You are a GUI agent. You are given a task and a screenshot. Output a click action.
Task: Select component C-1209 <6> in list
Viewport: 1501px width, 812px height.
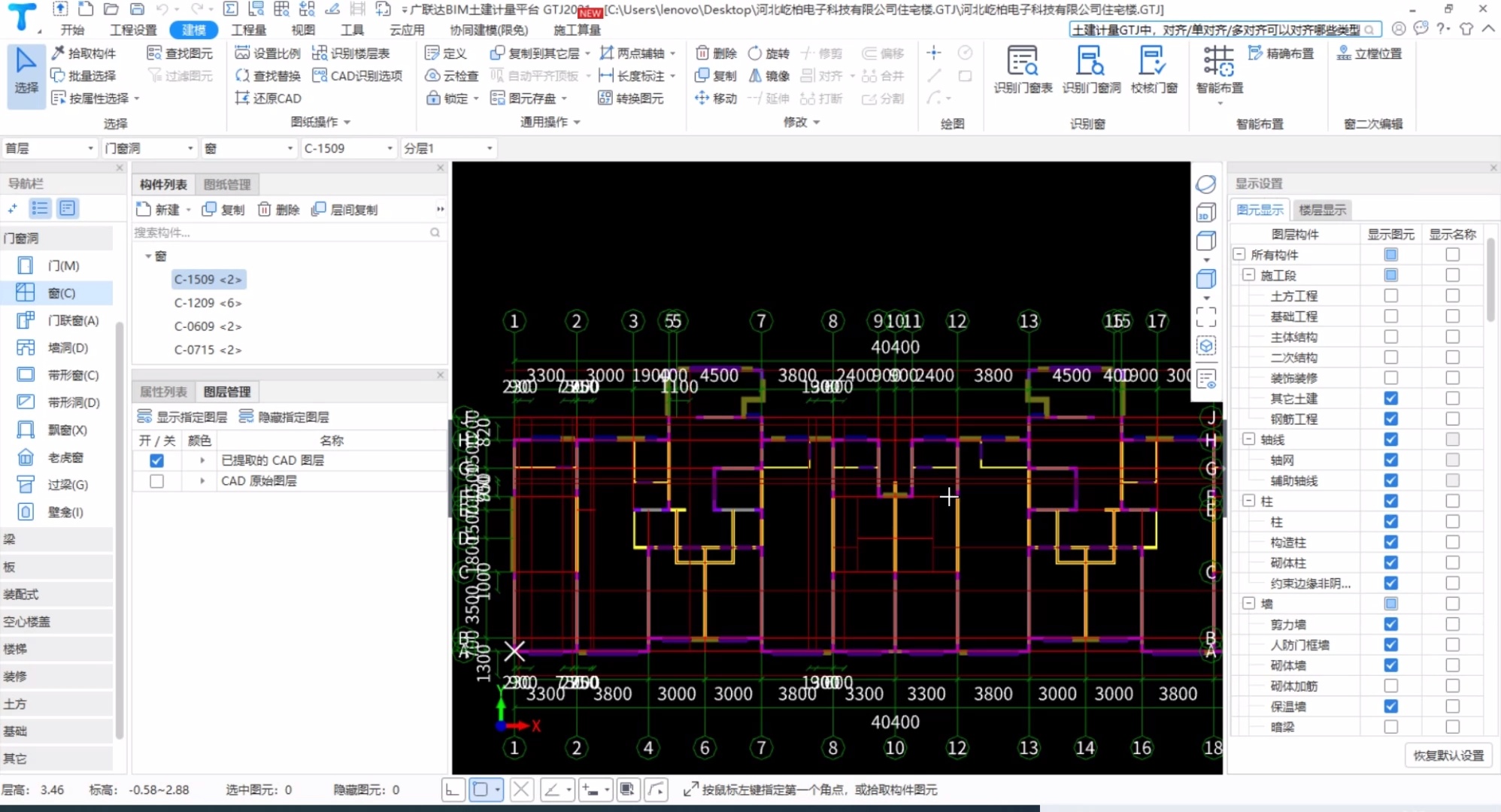[x=208, y=303]
